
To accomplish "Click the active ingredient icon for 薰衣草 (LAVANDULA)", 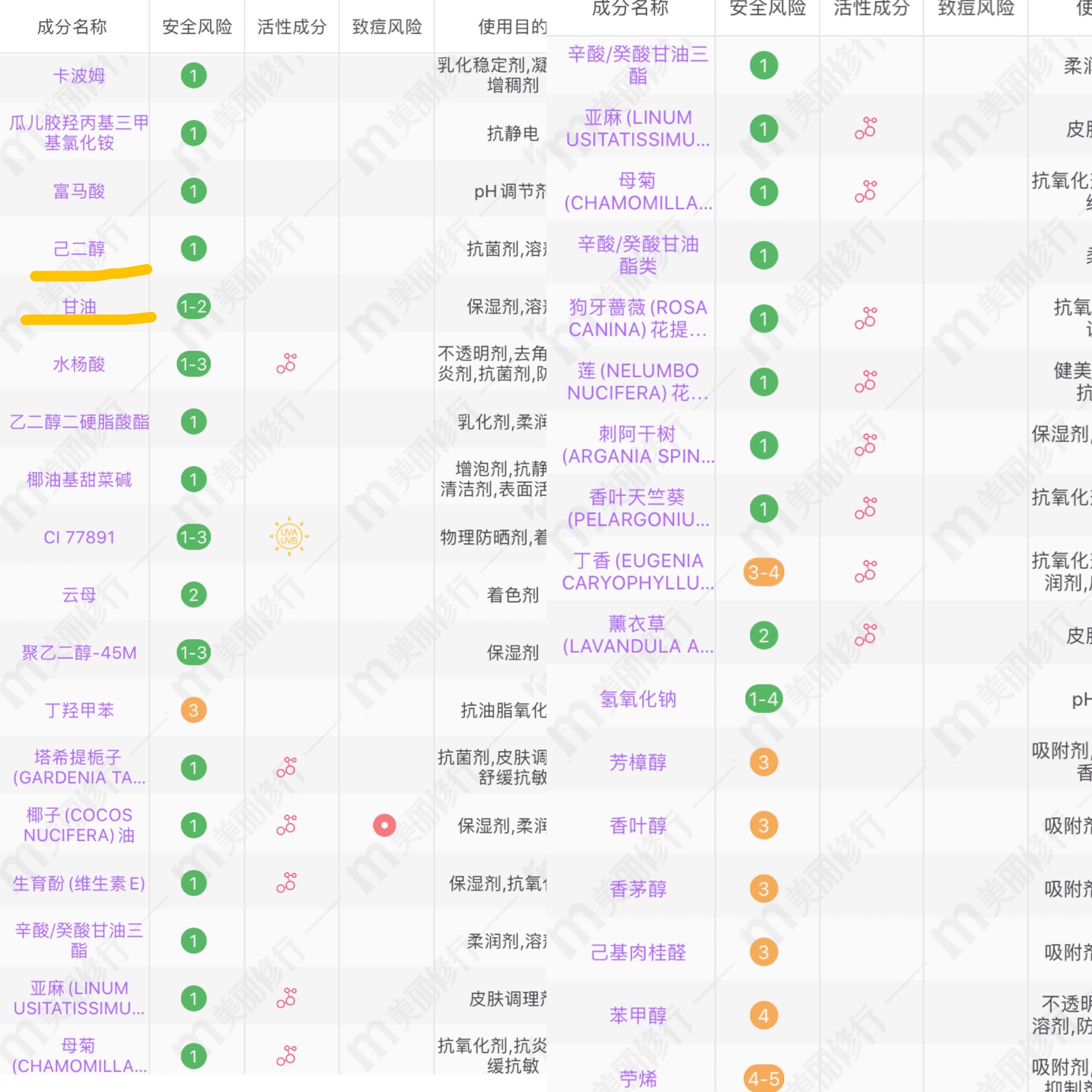I will point(867,635).
